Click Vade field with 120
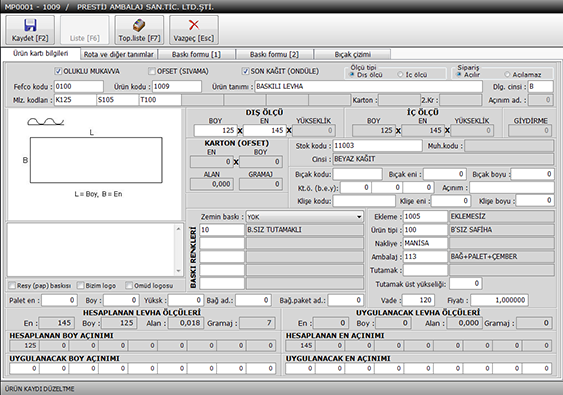Viewport: 563px width, 395px height. point(418,300)
